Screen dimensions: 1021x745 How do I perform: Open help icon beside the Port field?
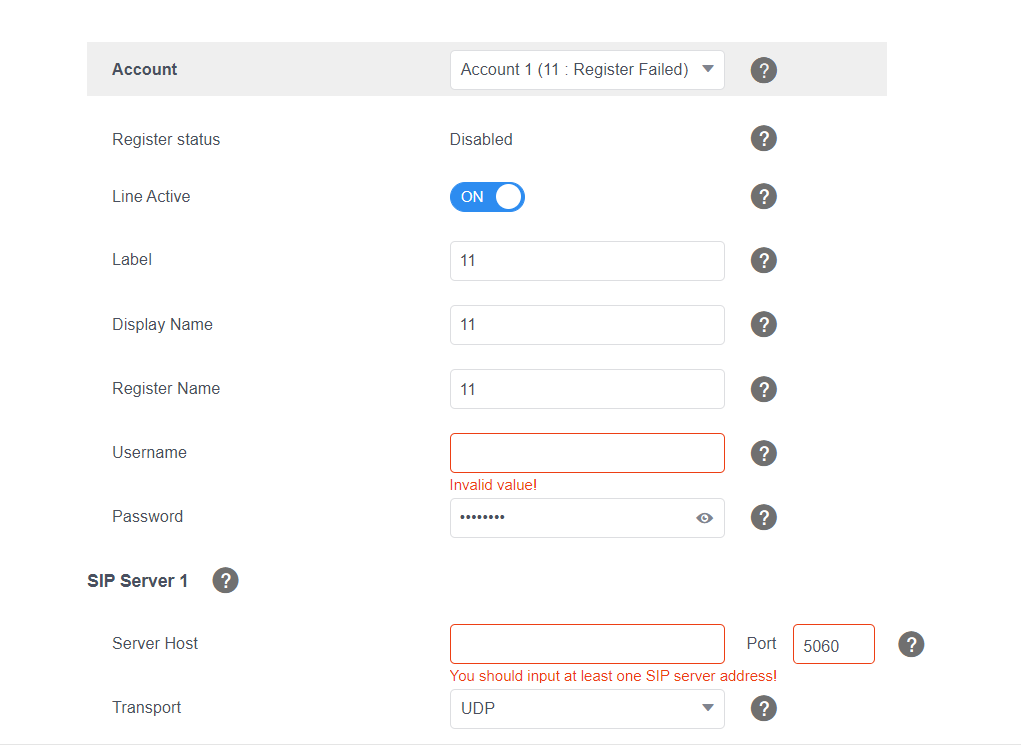pyautogui.click(x=910, y=644)
